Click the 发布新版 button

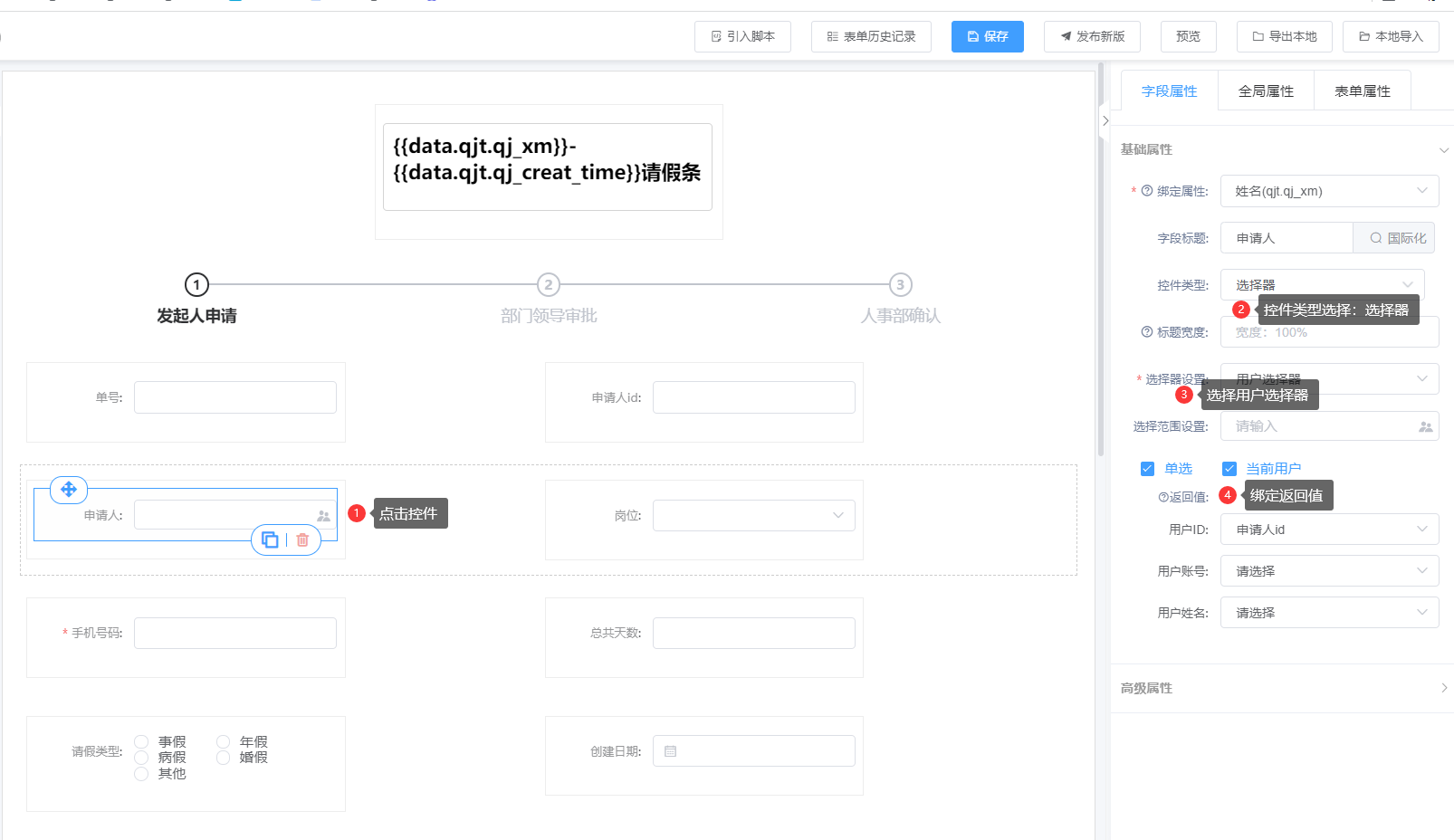click(x=1092, y=36)
